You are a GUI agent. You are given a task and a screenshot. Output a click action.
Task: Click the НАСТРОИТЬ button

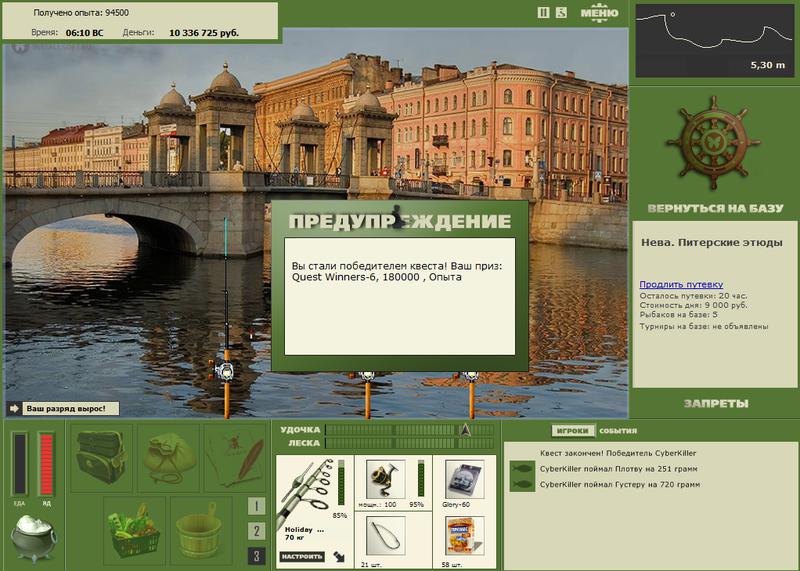[302, 556]
